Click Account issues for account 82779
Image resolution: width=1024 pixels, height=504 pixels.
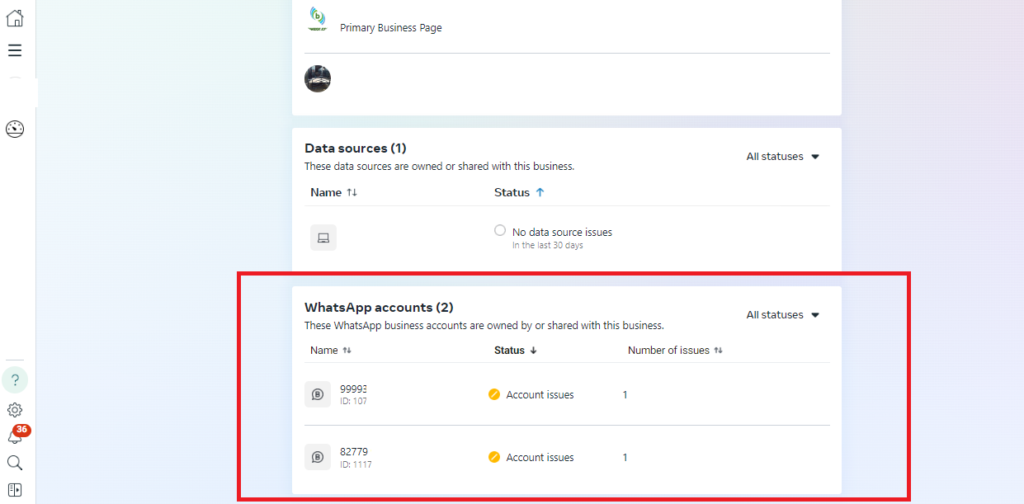click(x=540, y=458)
